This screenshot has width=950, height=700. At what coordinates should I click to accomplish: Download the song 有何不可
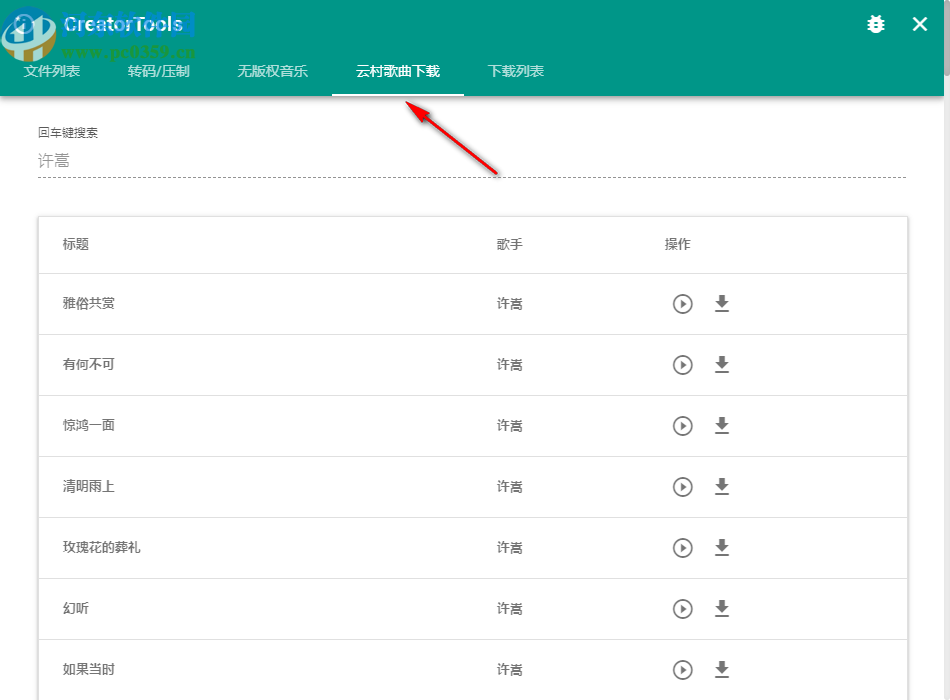coord(722,365)
